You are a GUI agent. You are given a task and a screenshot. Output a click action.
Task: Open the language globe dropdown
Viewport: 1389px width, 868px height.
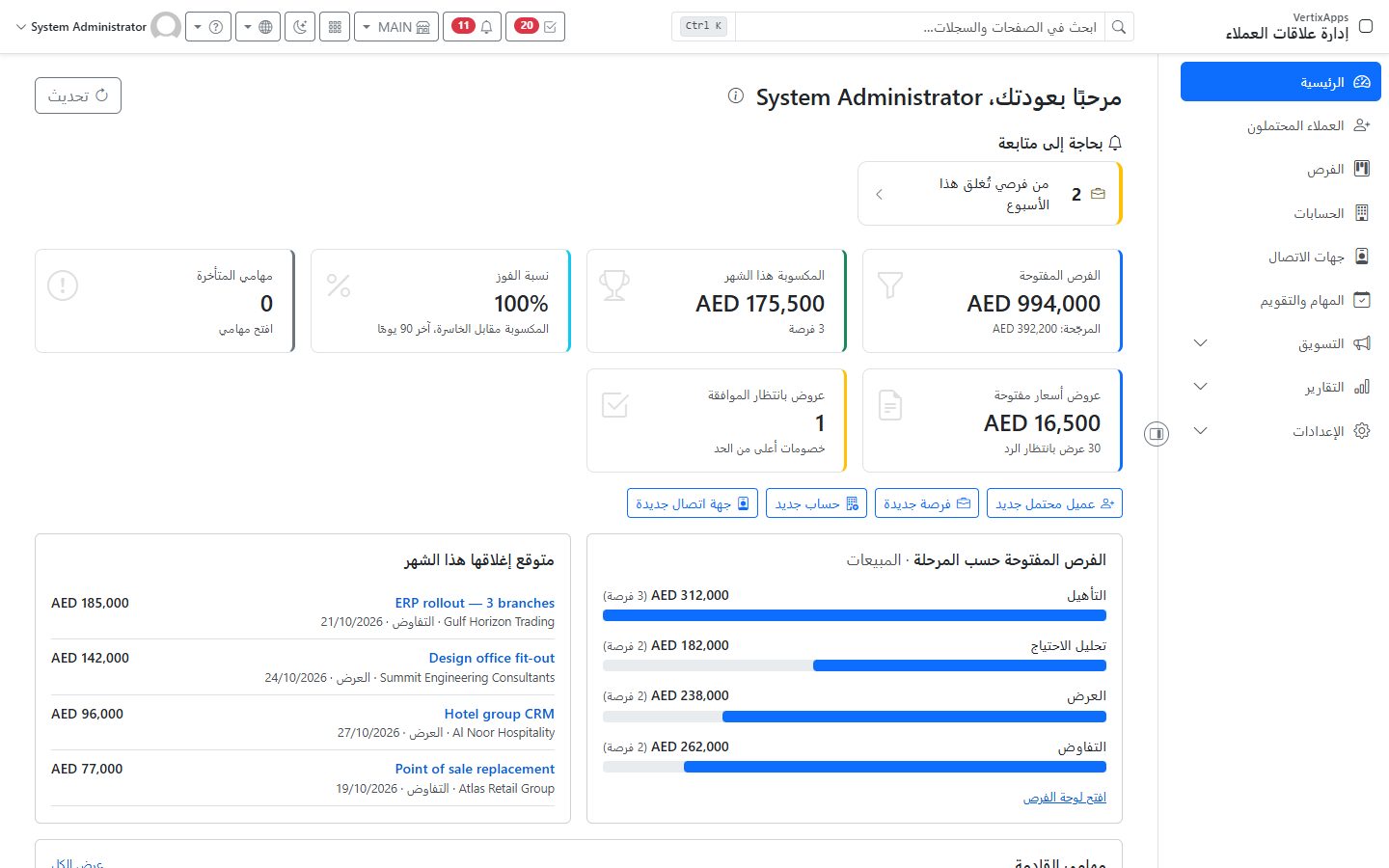point(258,27)
